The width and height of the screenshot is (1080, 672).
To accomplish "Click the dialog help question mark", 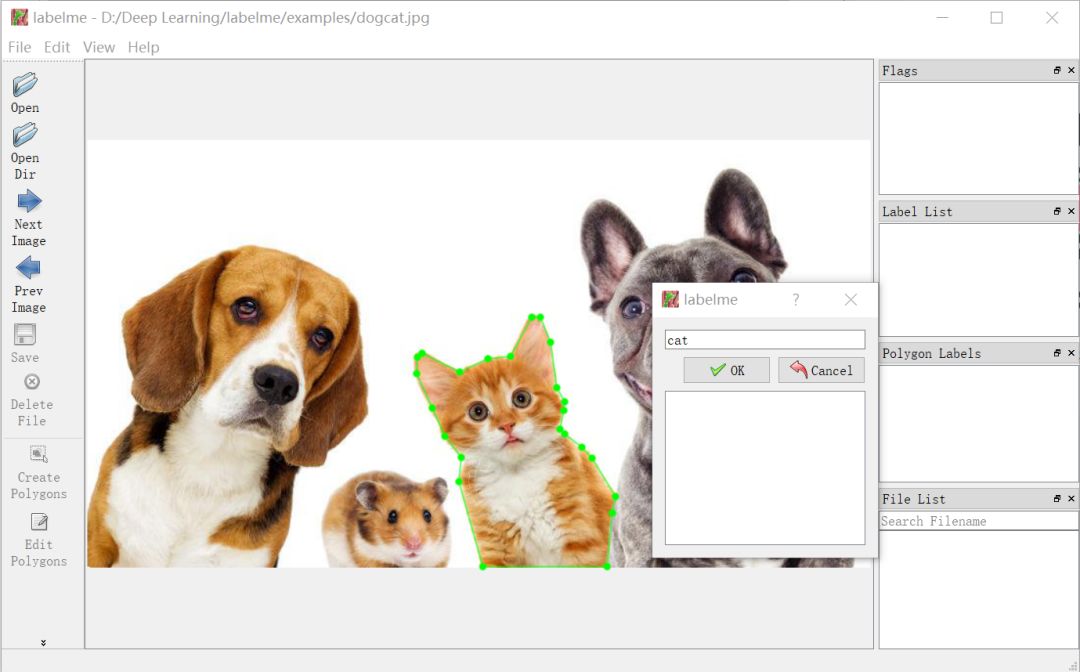I will pyautogui.click(x=796, y=300).
